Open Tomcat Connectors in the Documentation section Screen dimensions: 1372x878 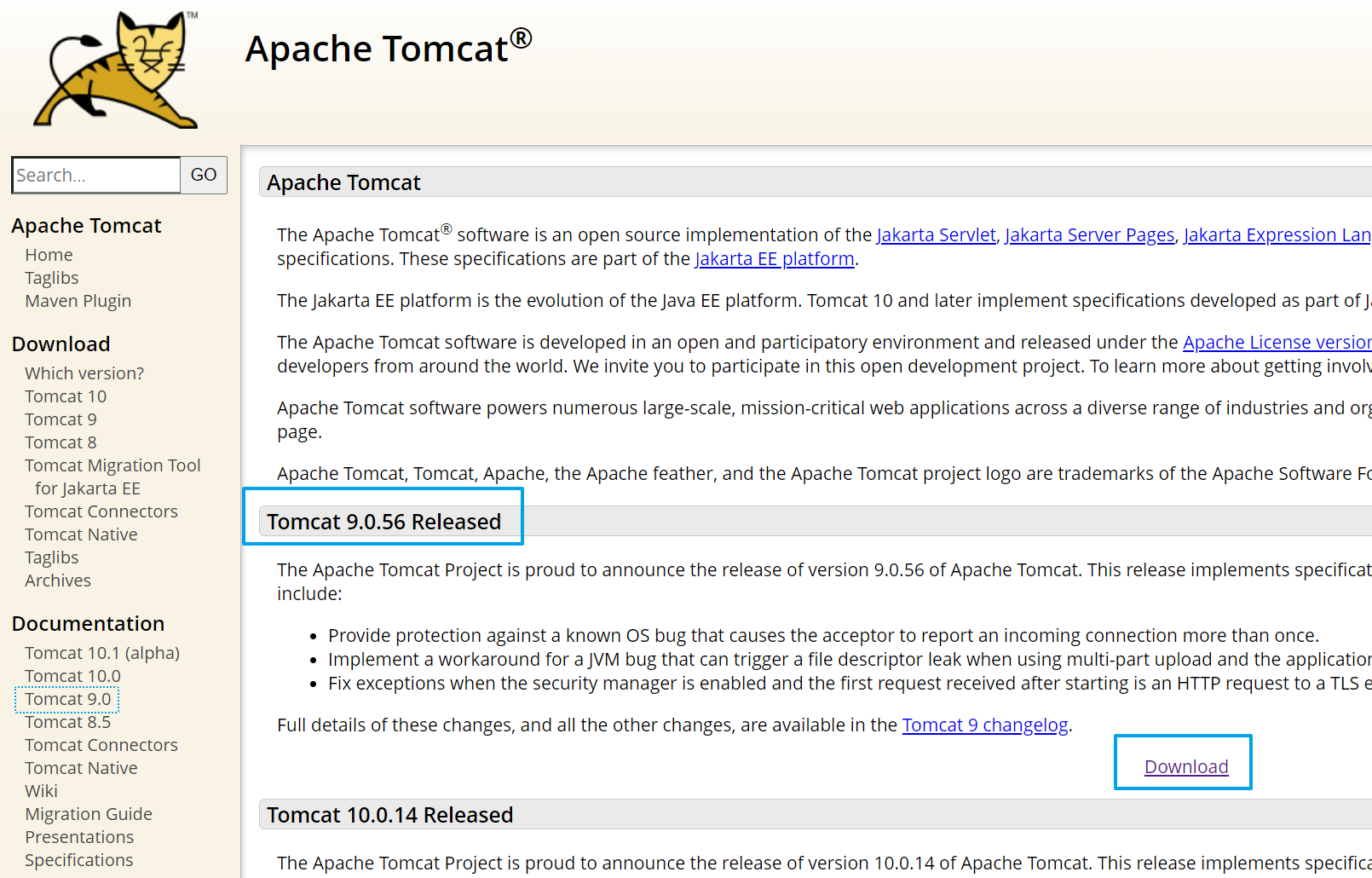coord(101,745)
